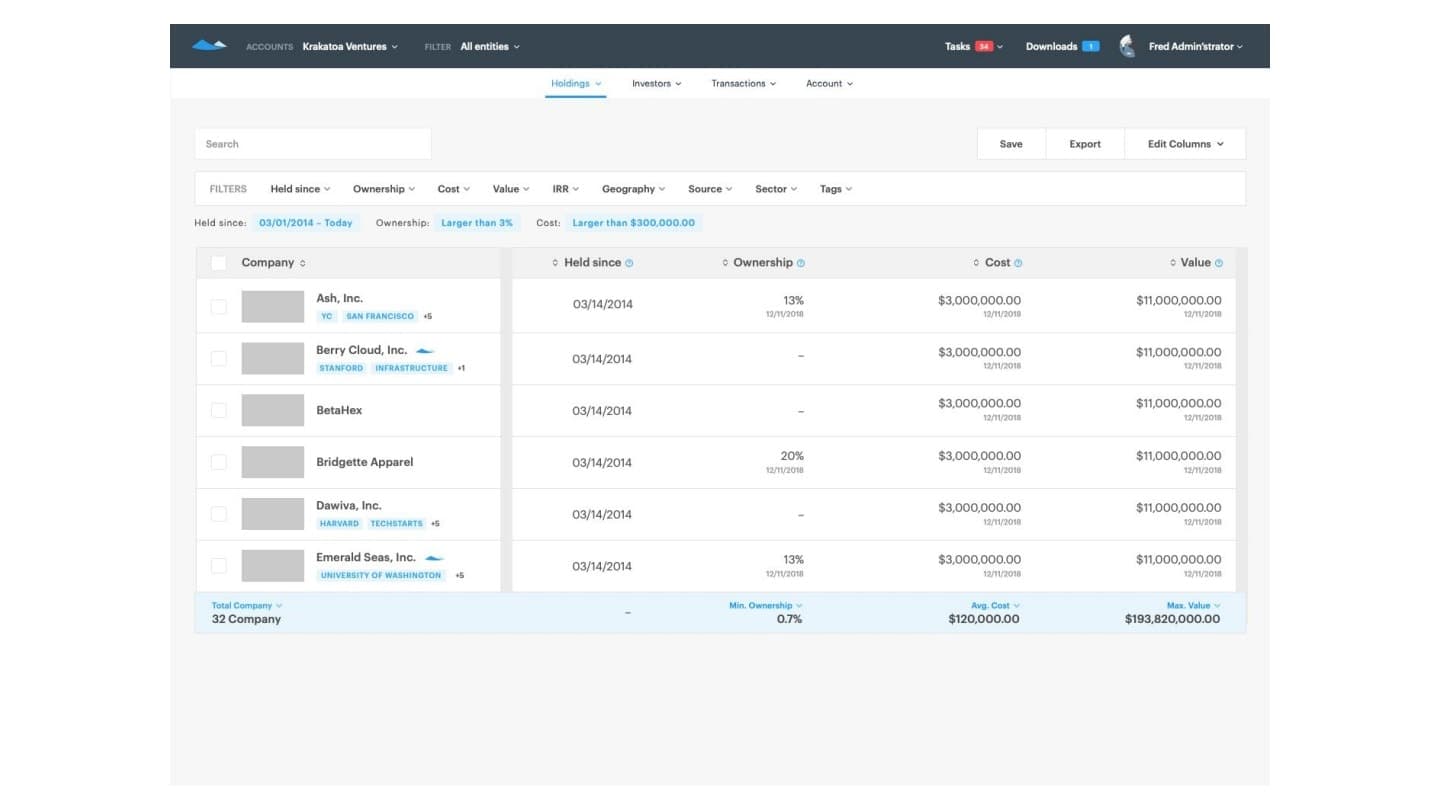Click the mountain logo in header
Image resolution: width=1440 pixels, height=810 pixels.
point(209,45)
